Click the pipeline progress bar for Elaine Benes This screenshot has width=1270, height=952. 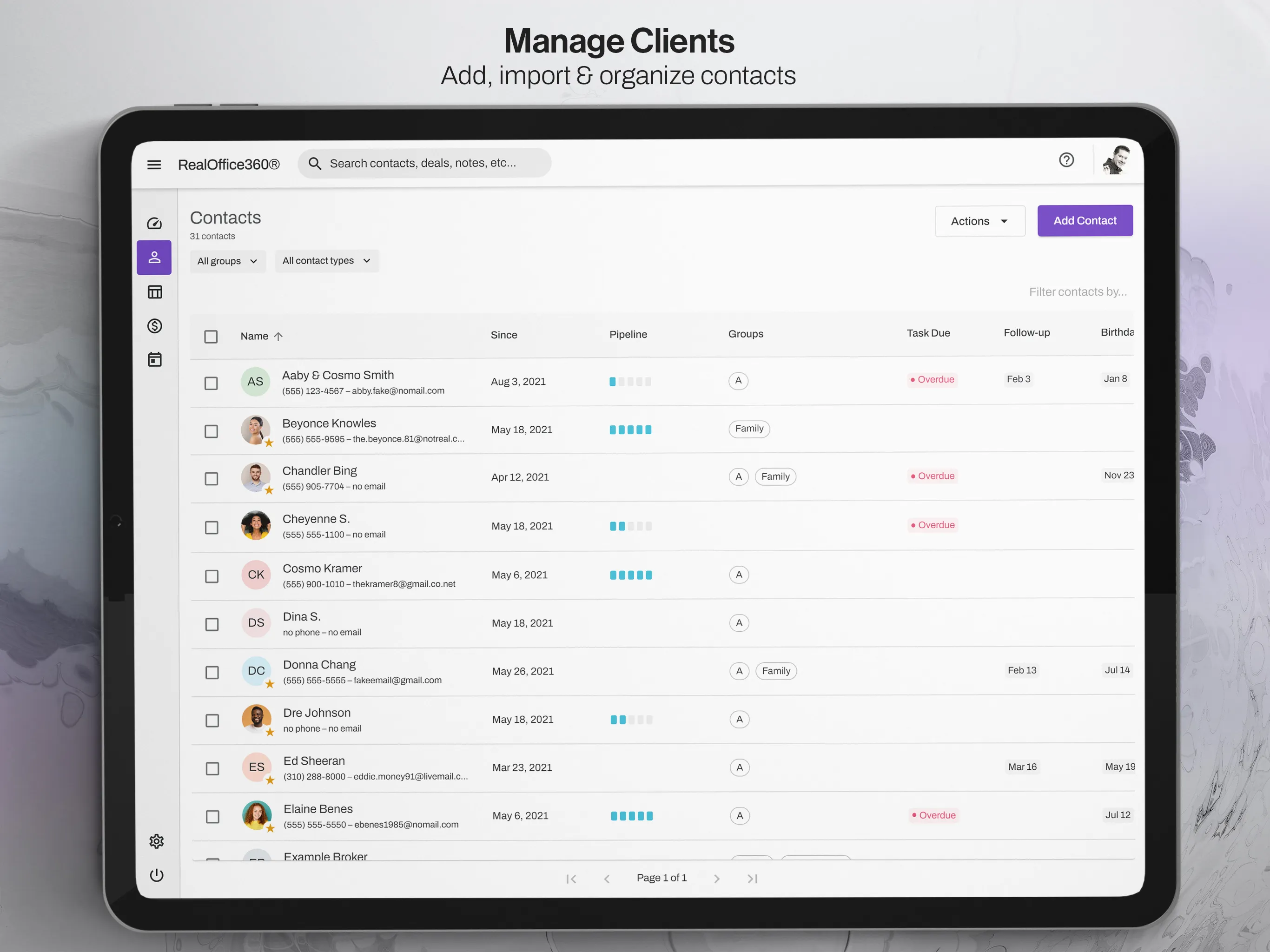click(632, 816)
